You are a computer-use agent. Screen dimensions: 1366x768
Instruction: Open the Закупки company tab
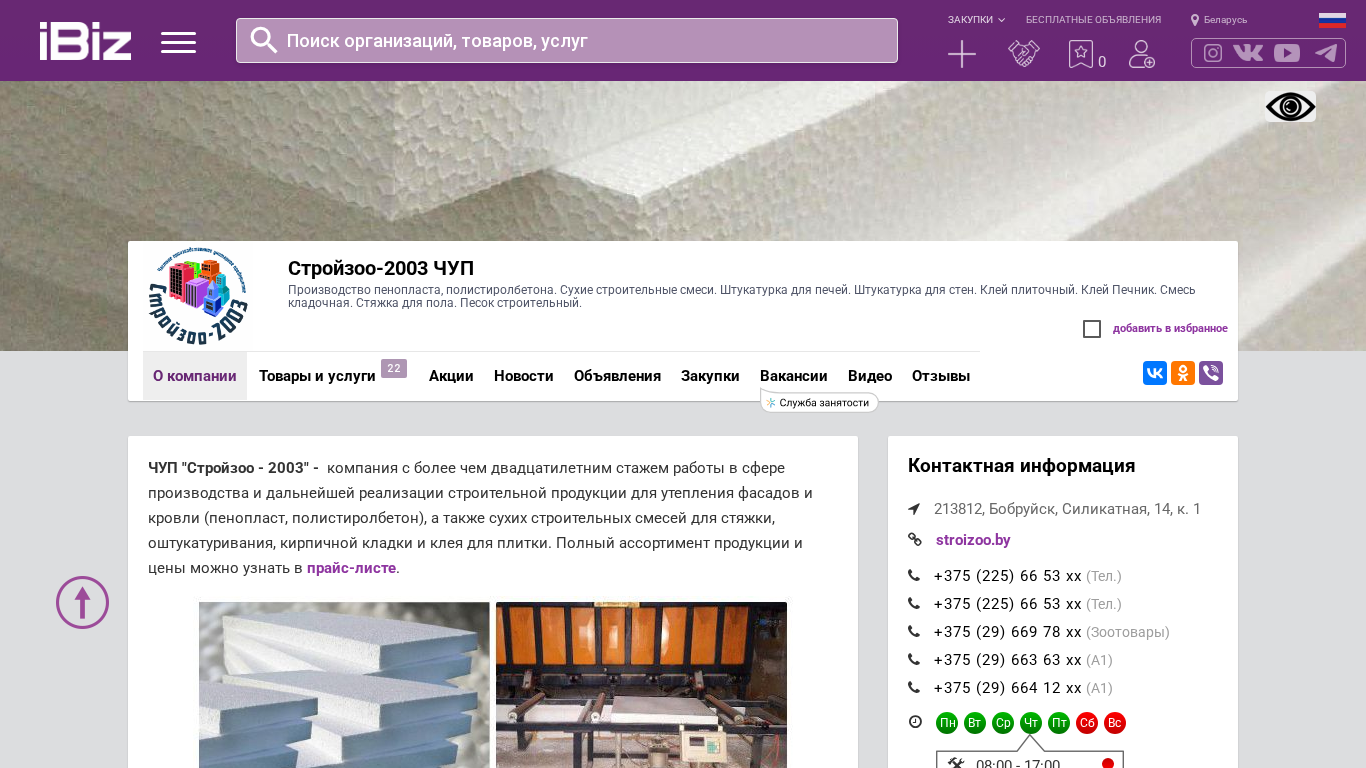710,376
